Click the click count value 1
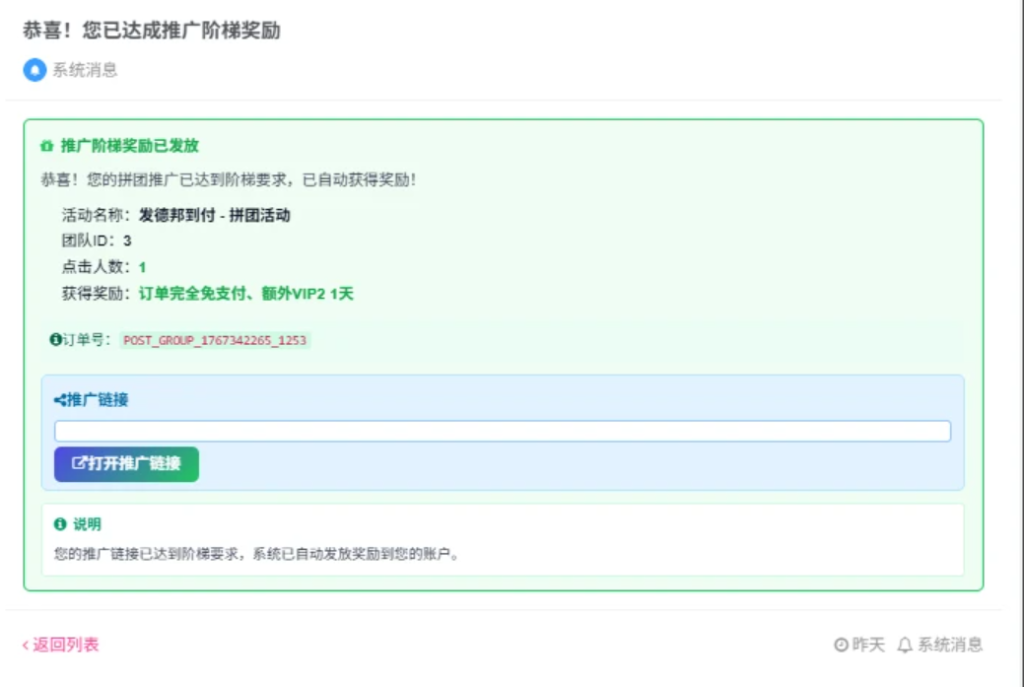 pos(141,267)
